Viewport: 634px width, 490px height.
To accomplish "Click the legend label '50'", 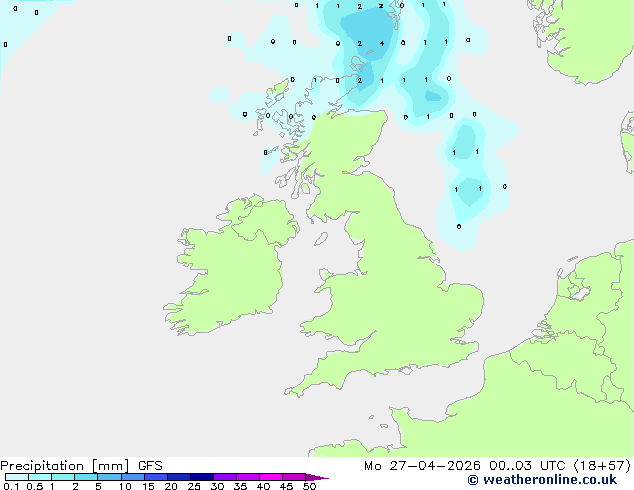I will [x=310, y=486].
